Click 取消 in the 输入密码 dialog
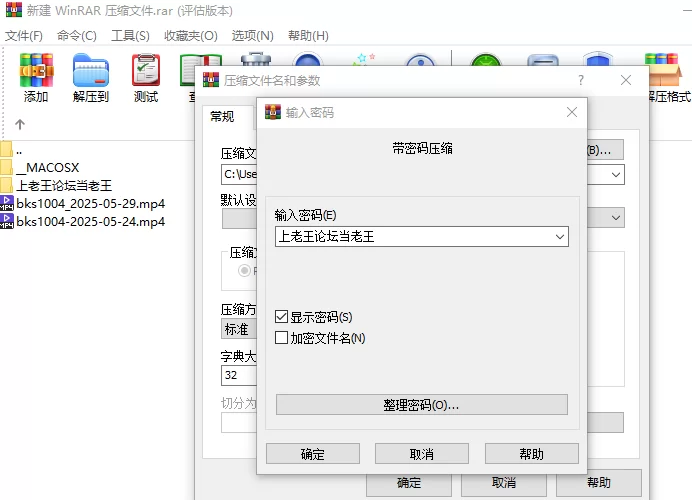The height and width of the screenshot is (500, 692). point(421,454)
